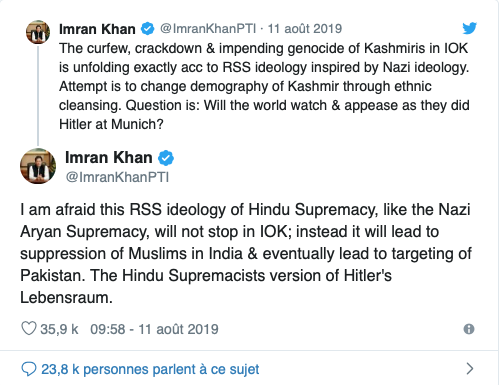Image resolution: width=499 pixels, height=385 pixels.
Task: Open large Imran Khan profile picture
Action: (x=38, y=166)
